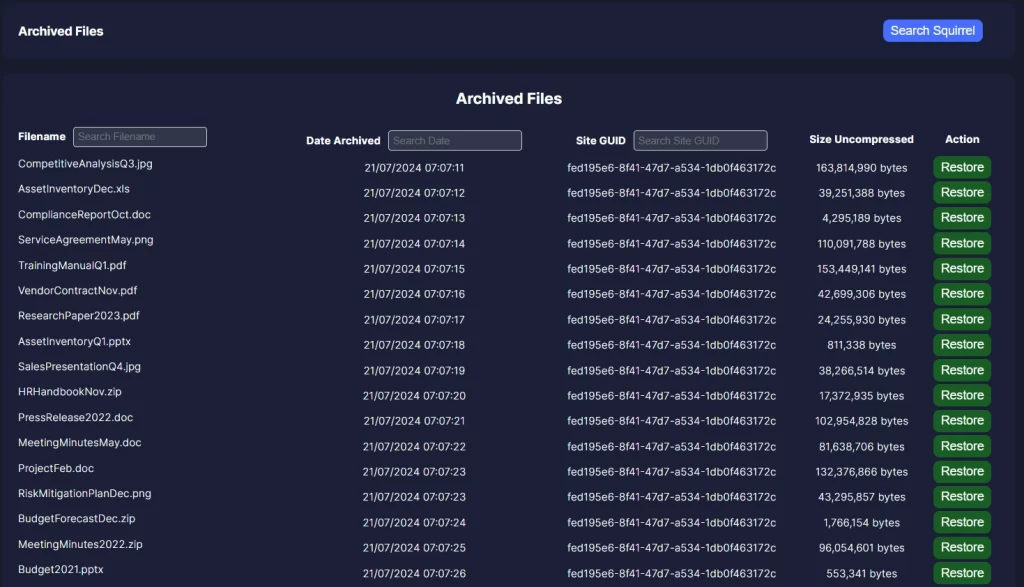Hit Restore for ResearchPaper2023.pdf

[x=962, y=319]
